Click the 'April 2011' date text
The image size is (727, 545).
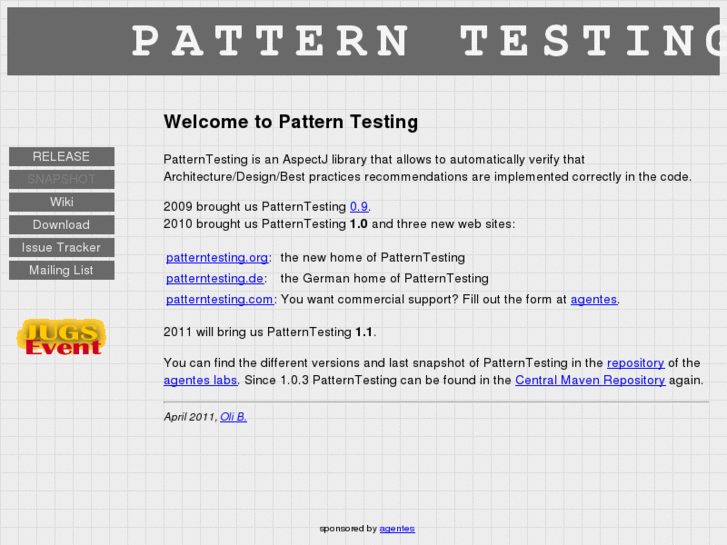tap(189, 417)
